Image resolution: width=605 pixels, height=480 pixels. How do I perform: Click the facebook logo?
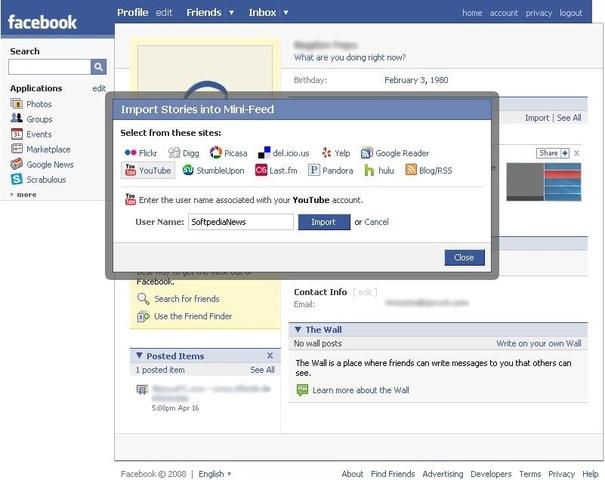[x=42, y=22]
